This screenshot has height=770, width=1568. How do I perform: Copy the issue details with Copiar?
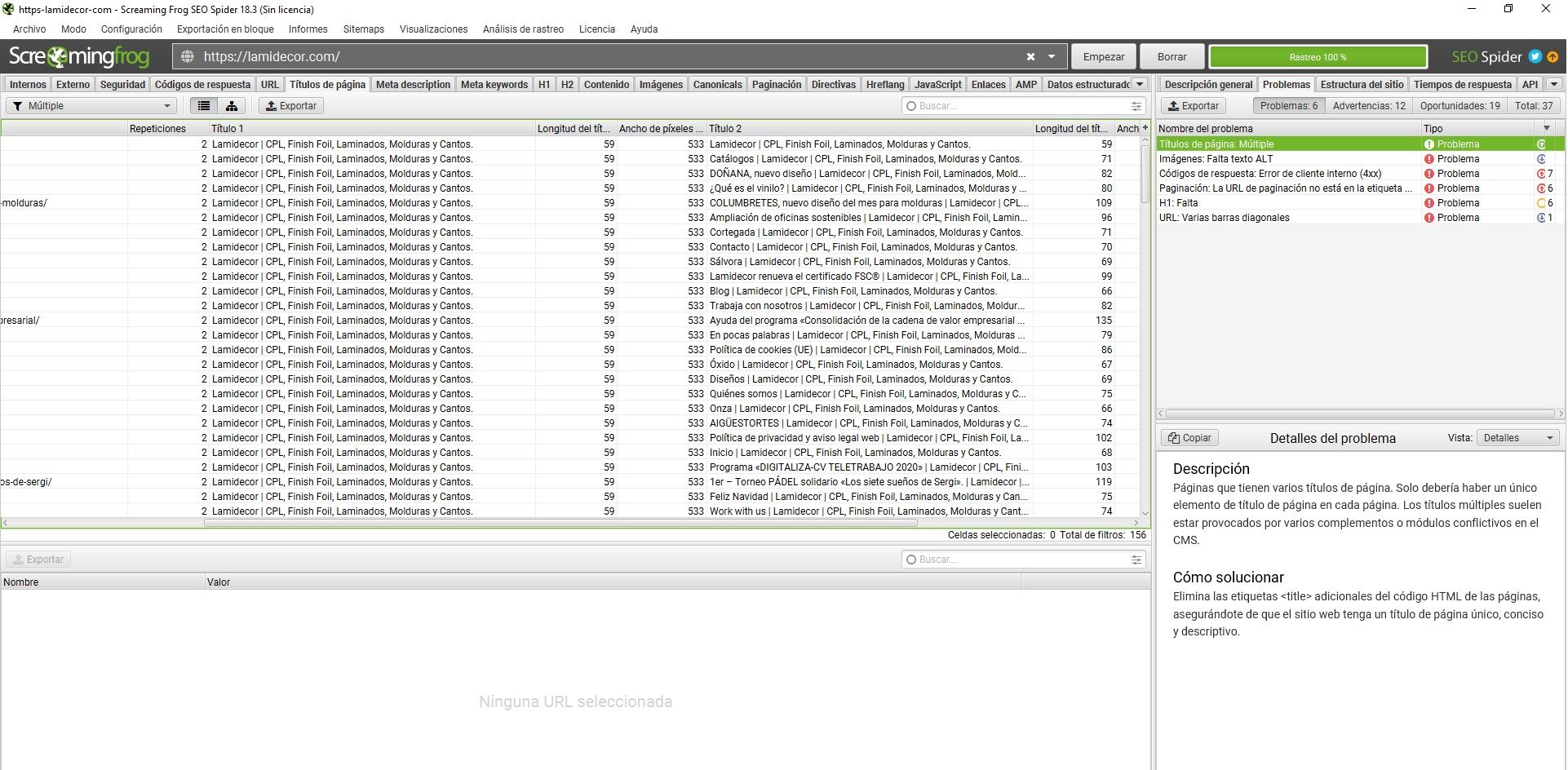click(x=1189, y=438)
